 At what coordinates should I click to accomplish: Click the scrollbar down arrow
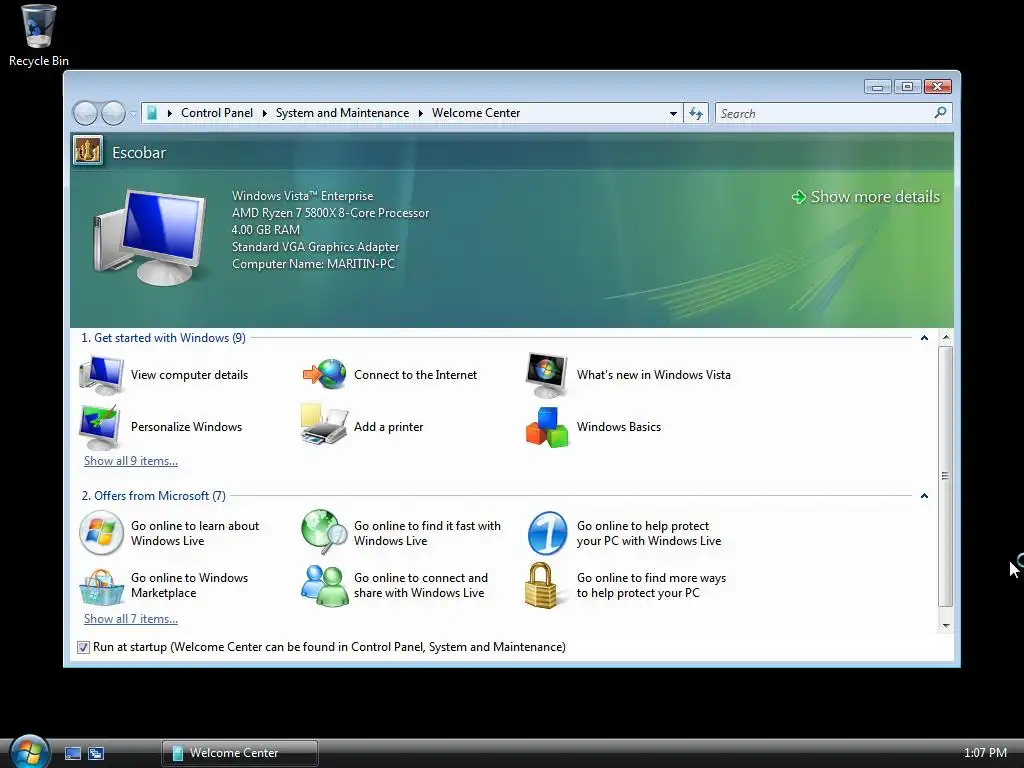pos(945,626)
